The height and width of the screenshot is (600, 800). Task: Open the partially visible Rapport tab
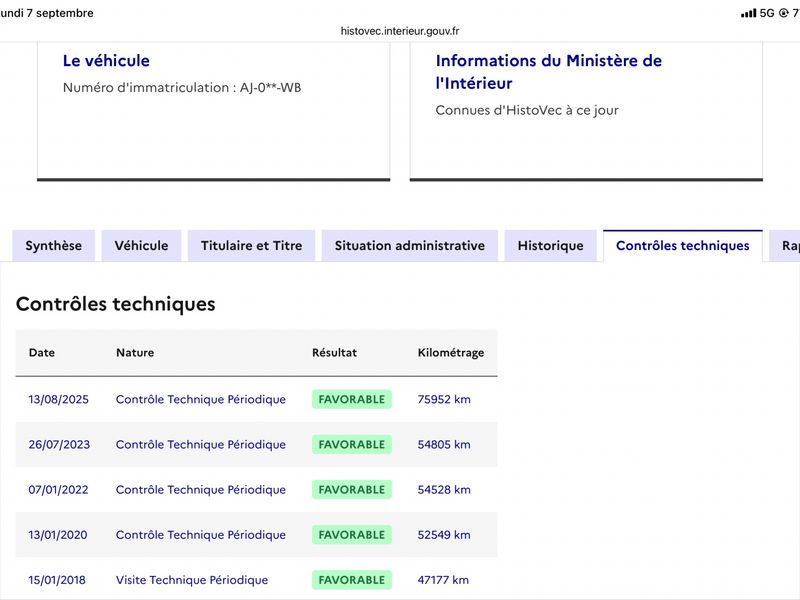pos(786,245)
